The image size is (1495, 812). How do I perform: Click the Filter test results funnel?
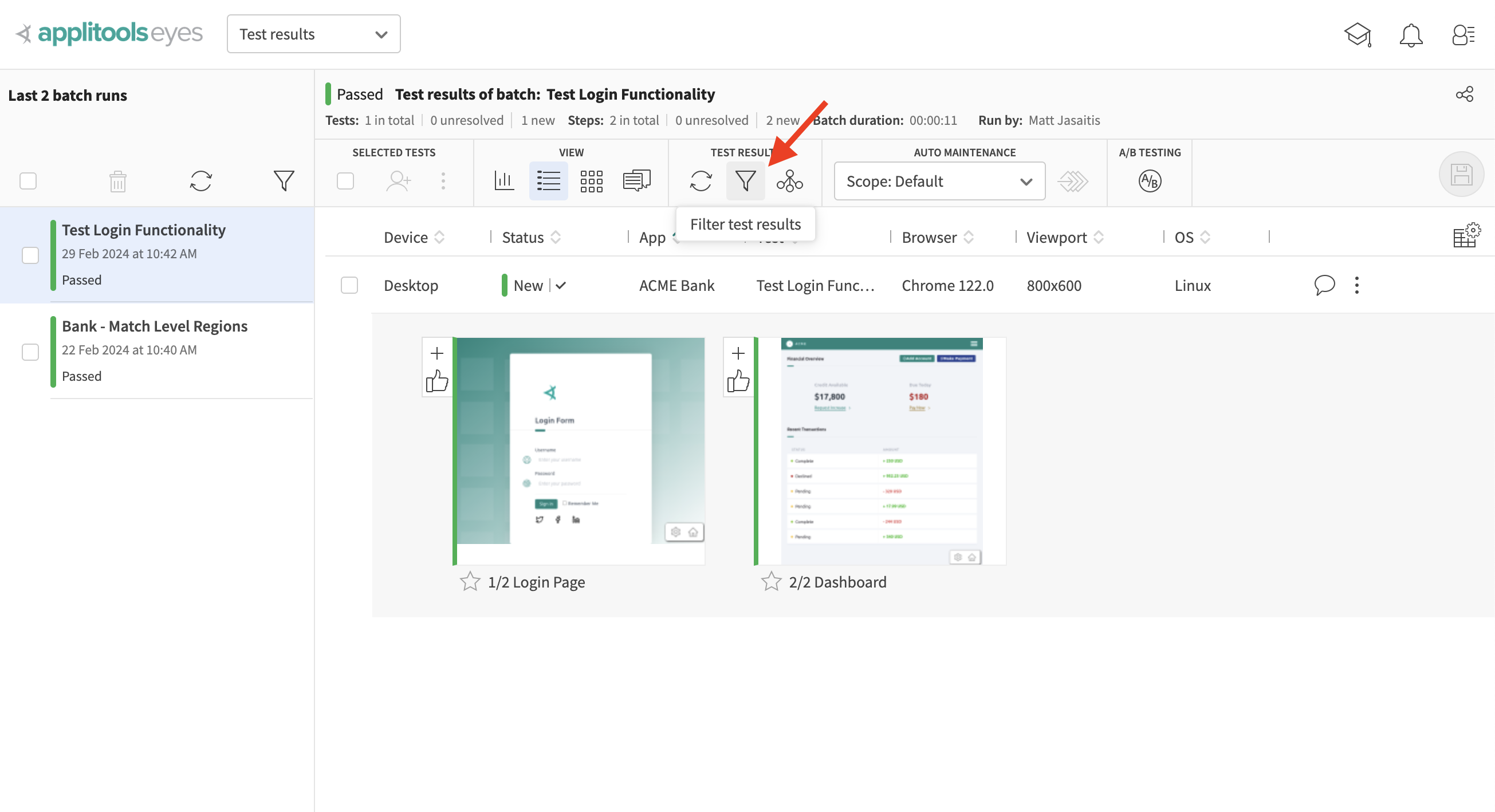tap(746, 181)
